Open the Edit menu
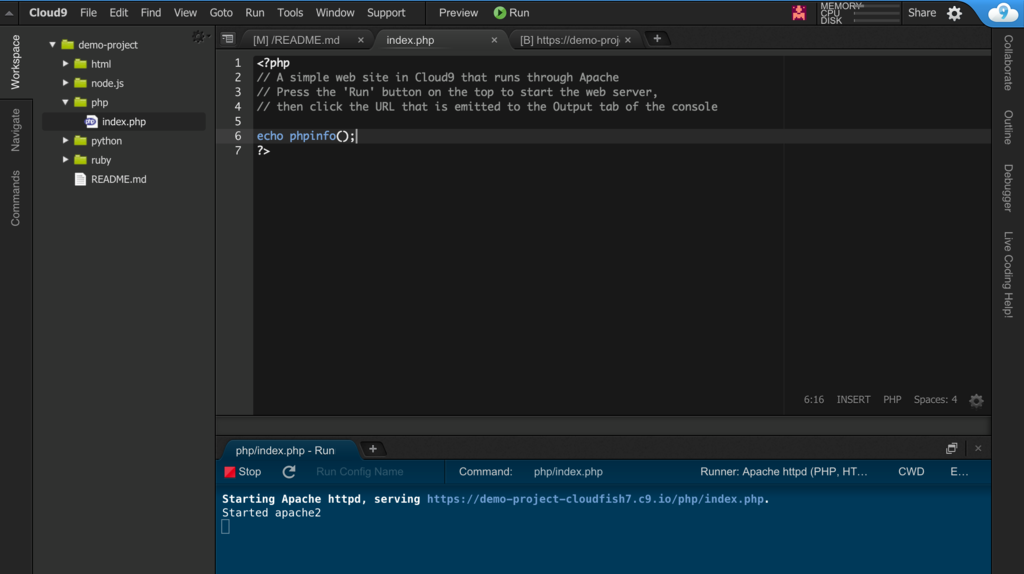1024x574 pixels. click(118, 12)
